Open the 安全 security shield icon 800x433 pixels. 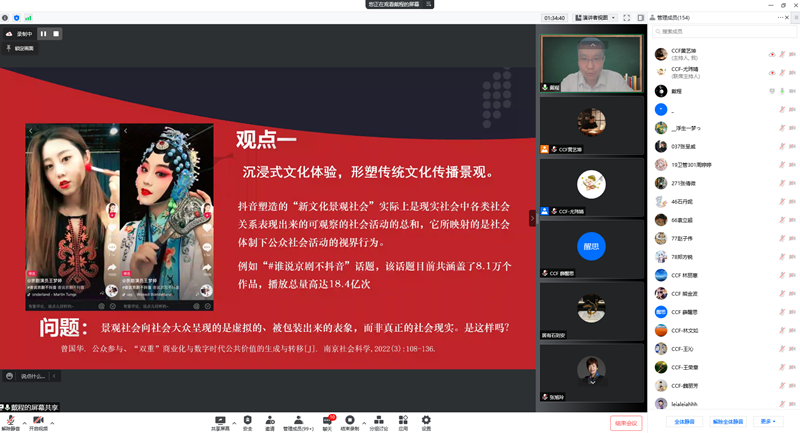click(247, 422)
